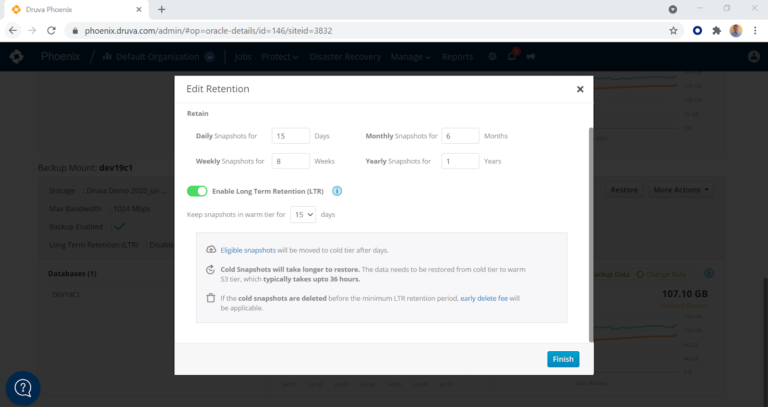Disable Long Term Retention toggle
This screenshot has height=407, width=768.
tap(197, 191)
